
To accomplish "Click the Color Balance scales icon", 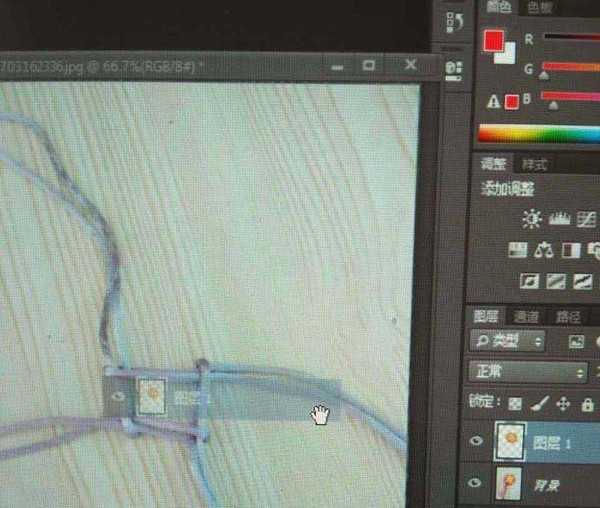I will coord(543,251).
